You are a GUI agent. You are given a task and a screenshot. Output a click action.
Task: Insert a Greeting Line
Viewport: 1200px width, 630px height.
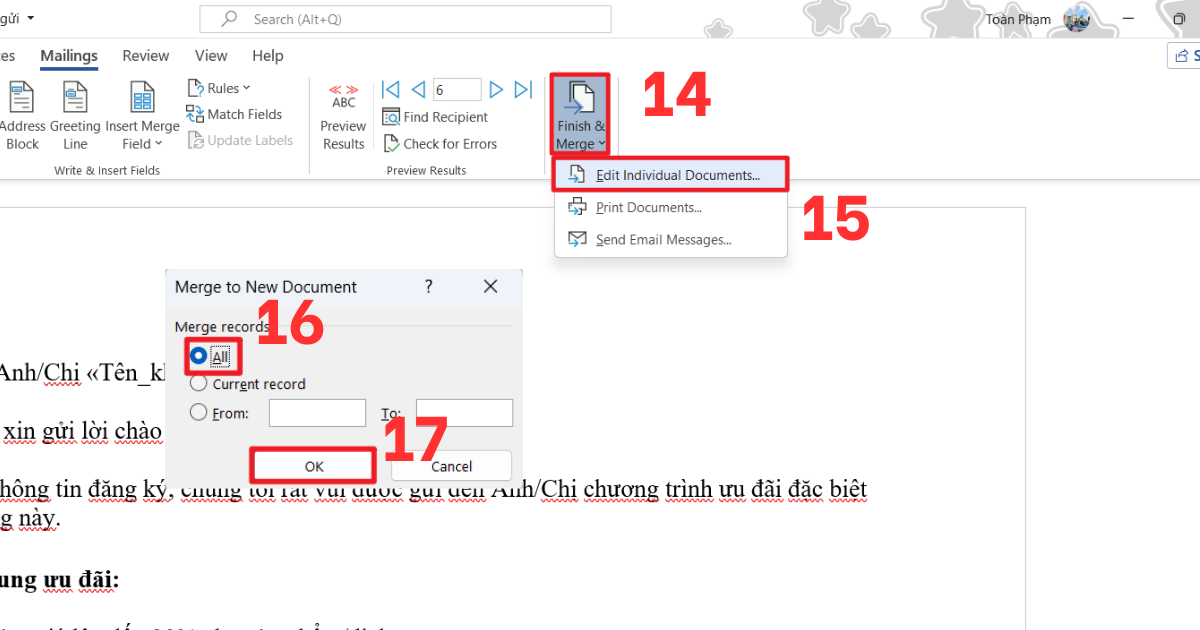tap(75, 116)
